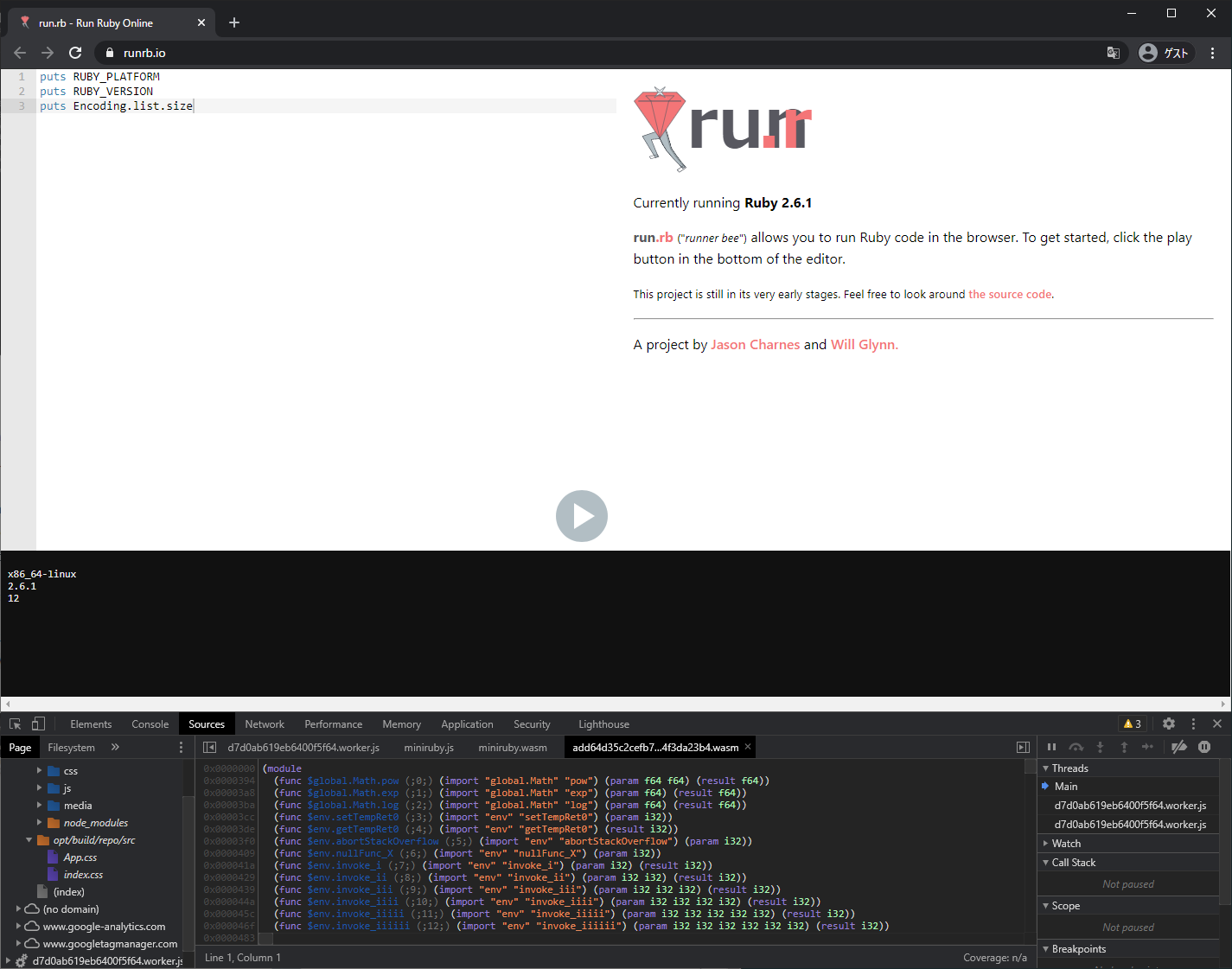Switch to the Network tab
This screenshot has width=1232, height=969.
265,724
